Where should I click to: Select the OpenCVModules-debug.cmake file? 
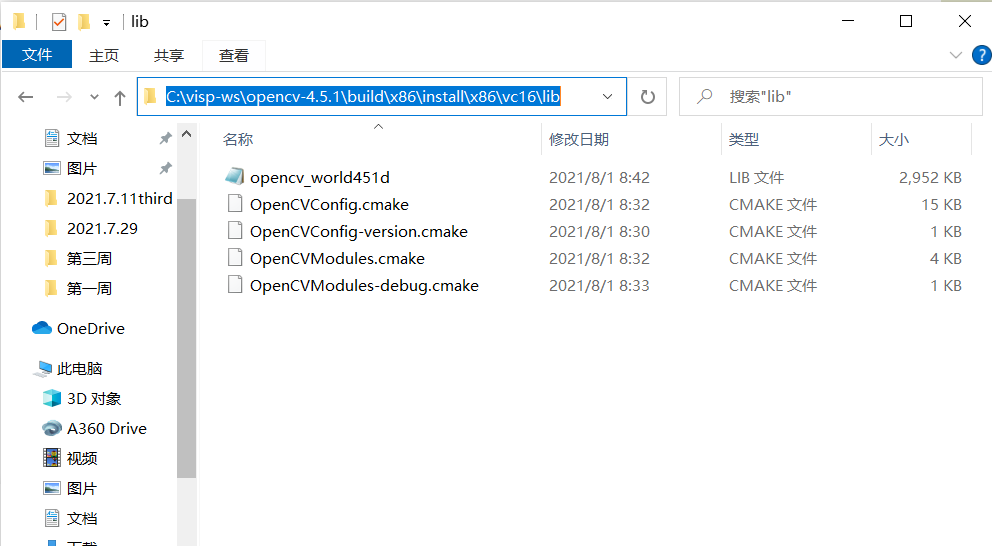click(x=364, y=285)
